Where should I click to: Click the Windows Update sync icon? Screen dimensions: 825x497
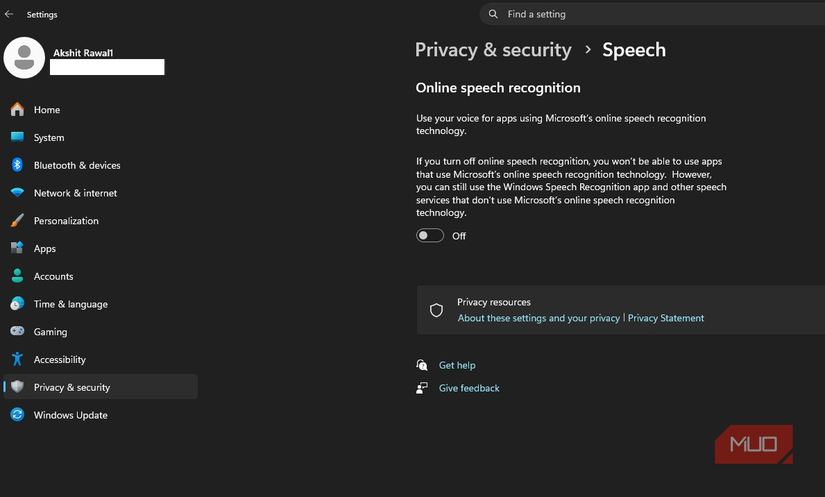17,414
